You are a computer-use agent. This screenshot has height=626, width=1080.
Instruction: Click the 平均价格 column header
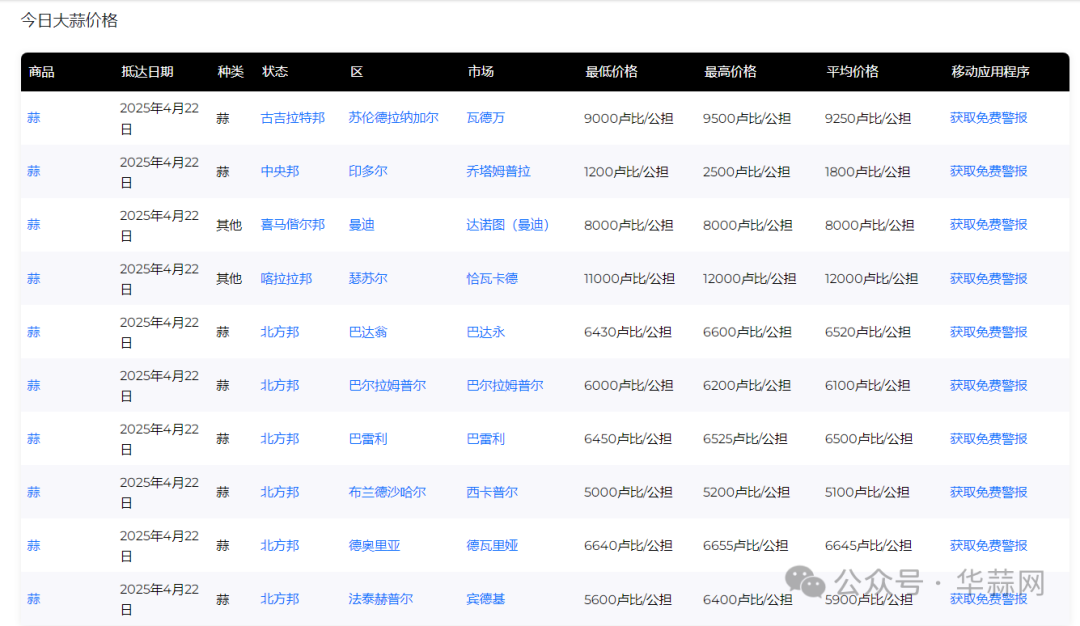852,72
